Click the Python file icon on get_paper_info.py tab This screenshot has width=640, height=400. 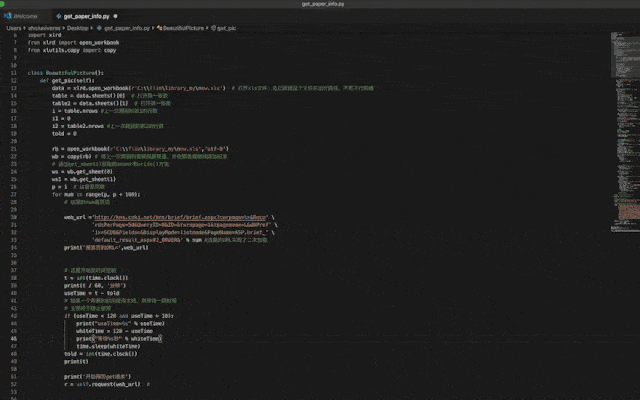click(59, 16)
